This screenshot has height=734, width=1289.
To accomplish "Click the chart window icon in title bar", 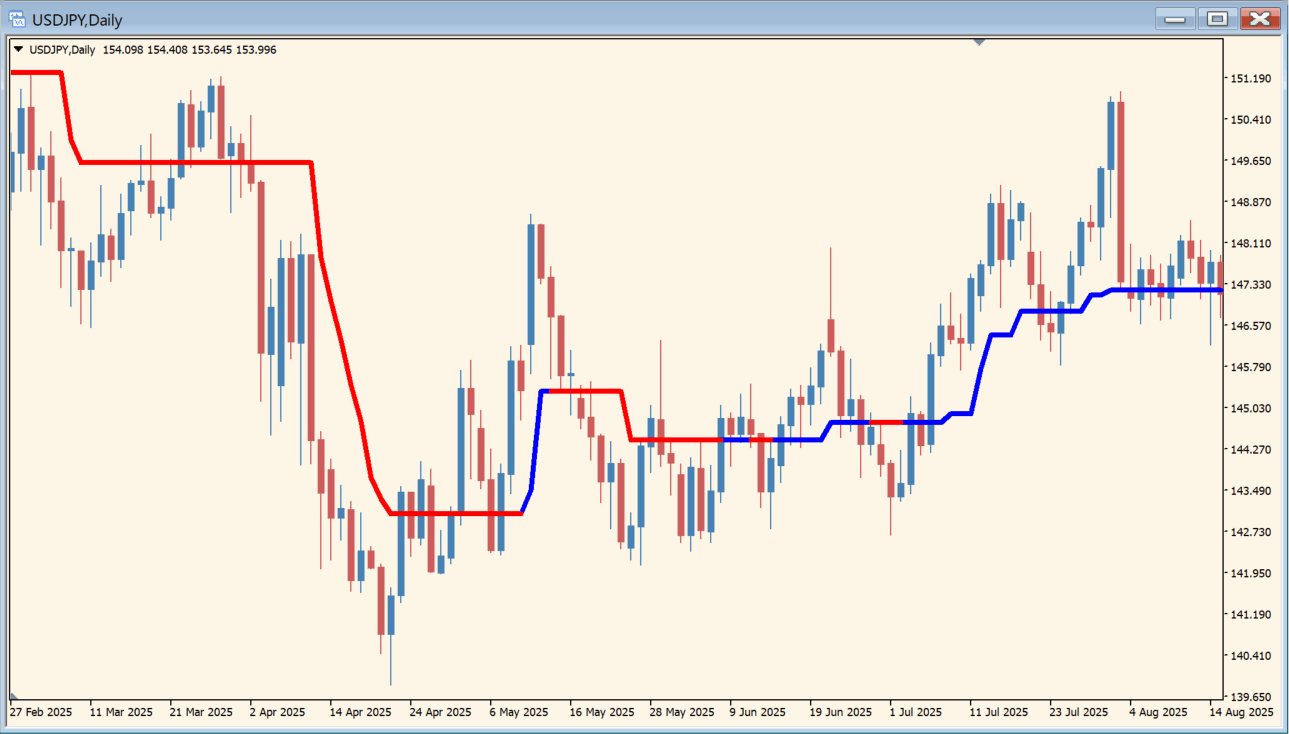I will pyautogui.click(x=17, y=19).
